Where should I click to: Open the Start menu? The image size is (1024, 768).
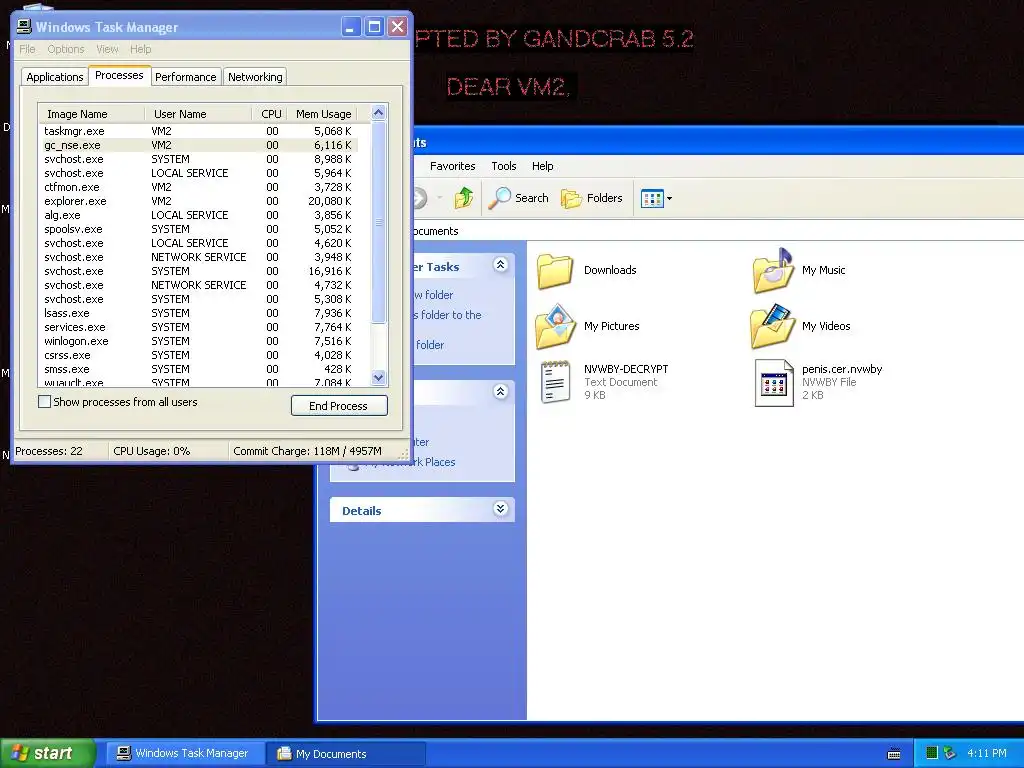48,753
